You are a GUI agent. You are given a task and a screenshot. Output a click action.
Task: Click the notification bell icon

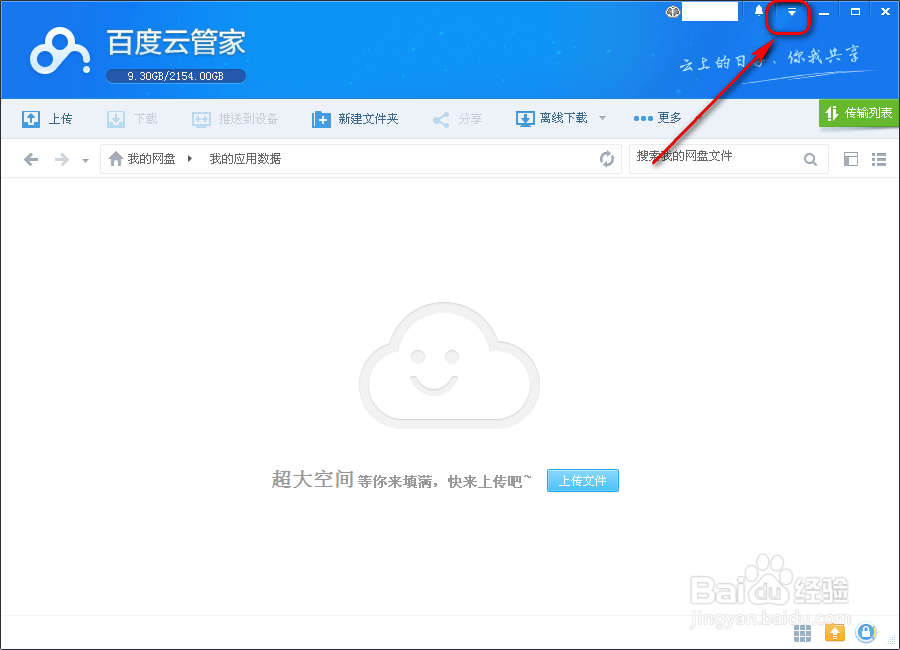[x=757, y=12]
